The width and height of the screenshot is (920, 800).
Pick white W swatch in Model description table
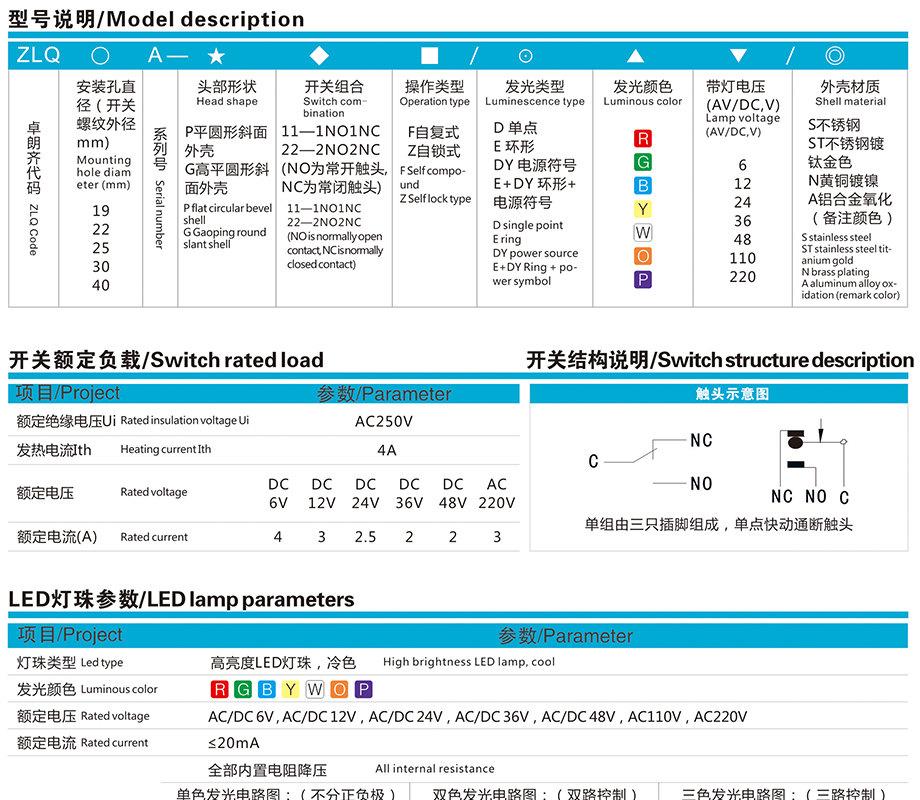[x=643, y=232]
